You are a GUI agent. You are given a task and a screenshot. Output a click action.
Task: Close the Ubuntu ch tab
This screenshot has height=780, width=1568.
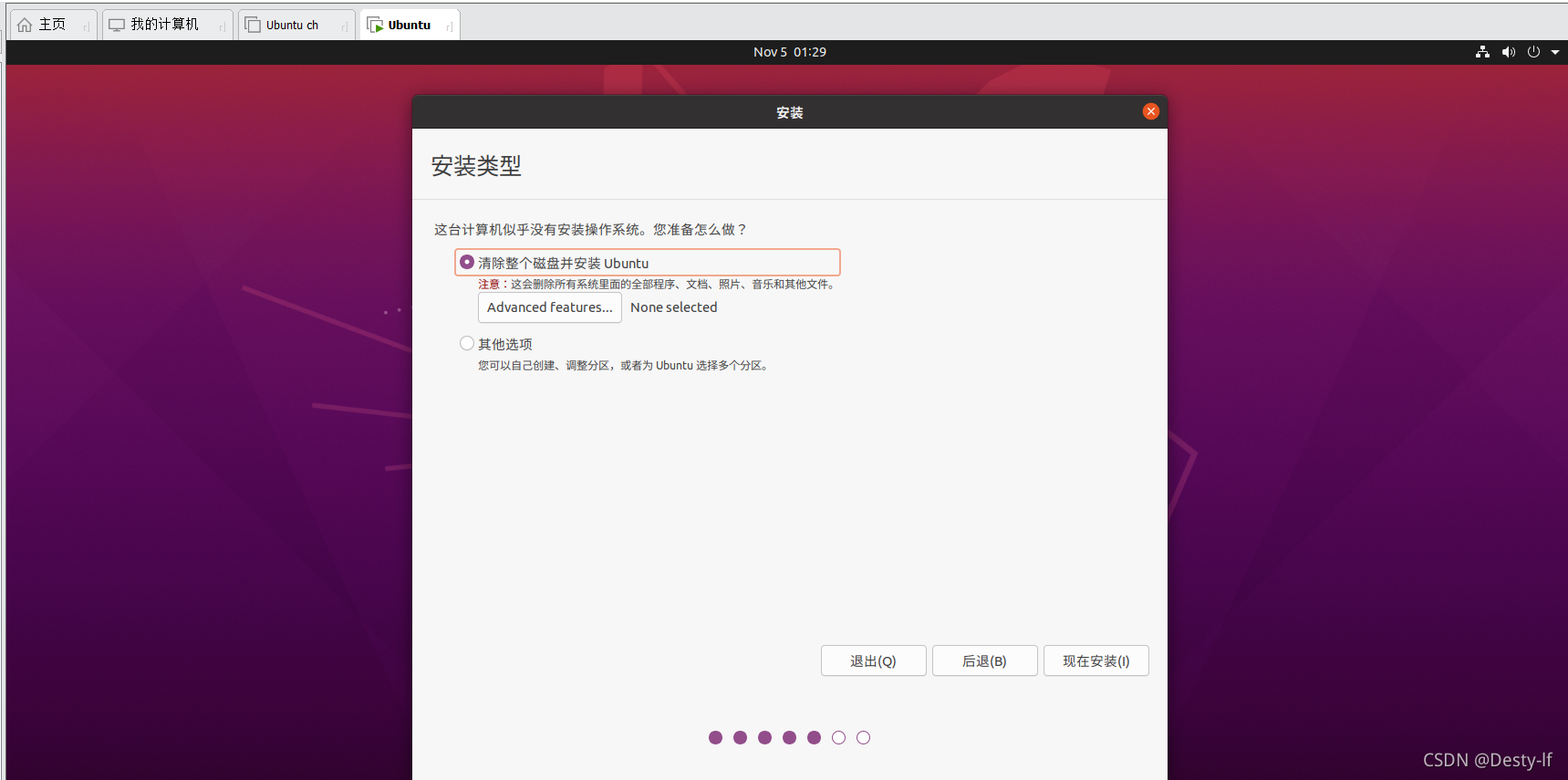[x=345, y=27]
